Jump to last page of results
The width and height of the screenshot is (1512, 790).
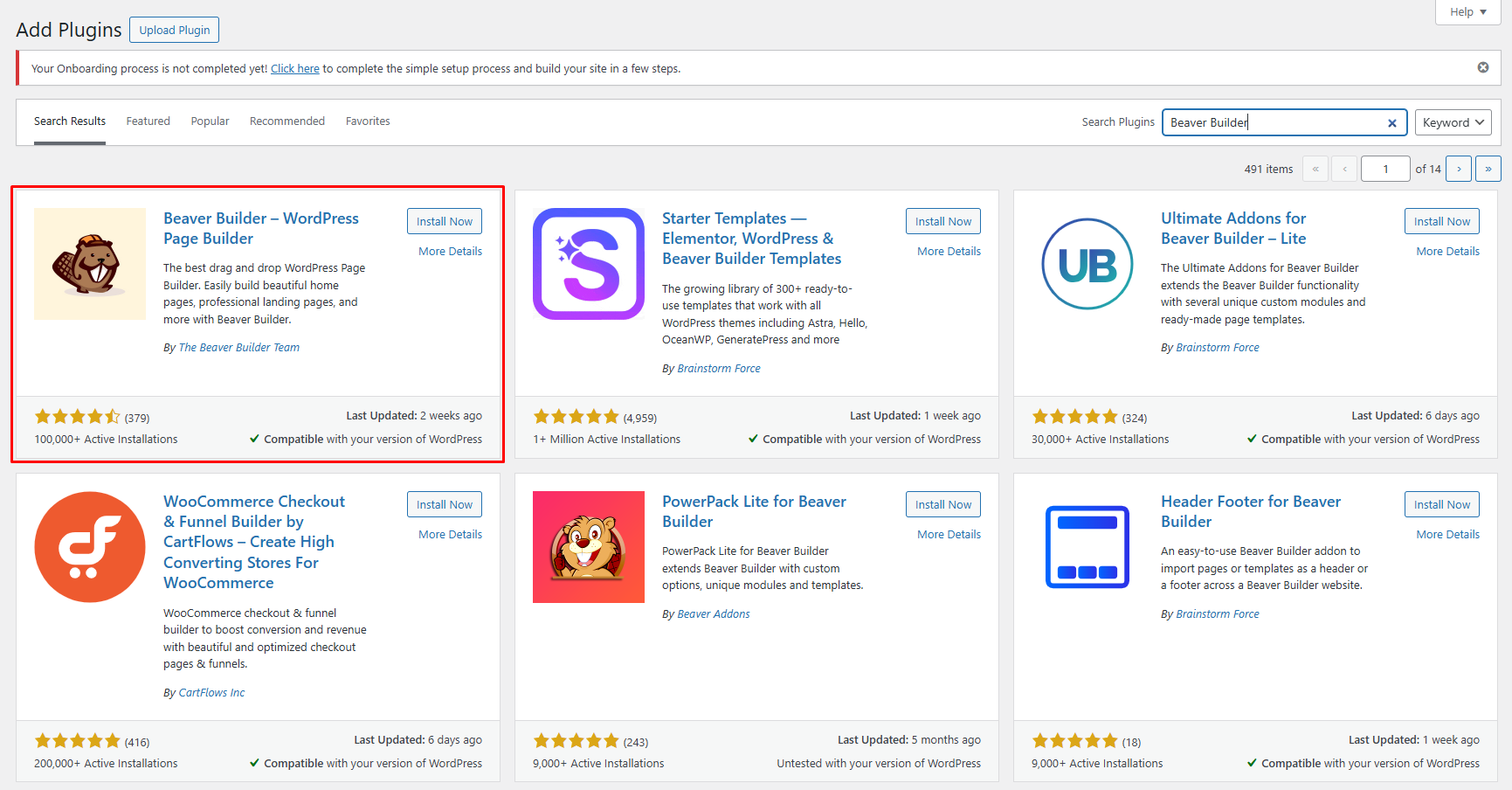[1488, 169]
